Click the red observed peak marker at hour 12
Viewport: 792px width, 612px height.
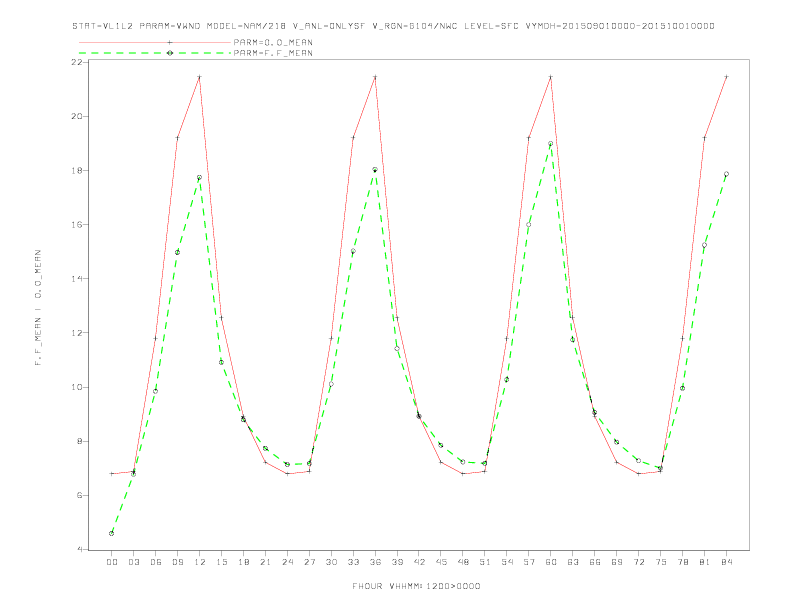click(x=200, y=77)
